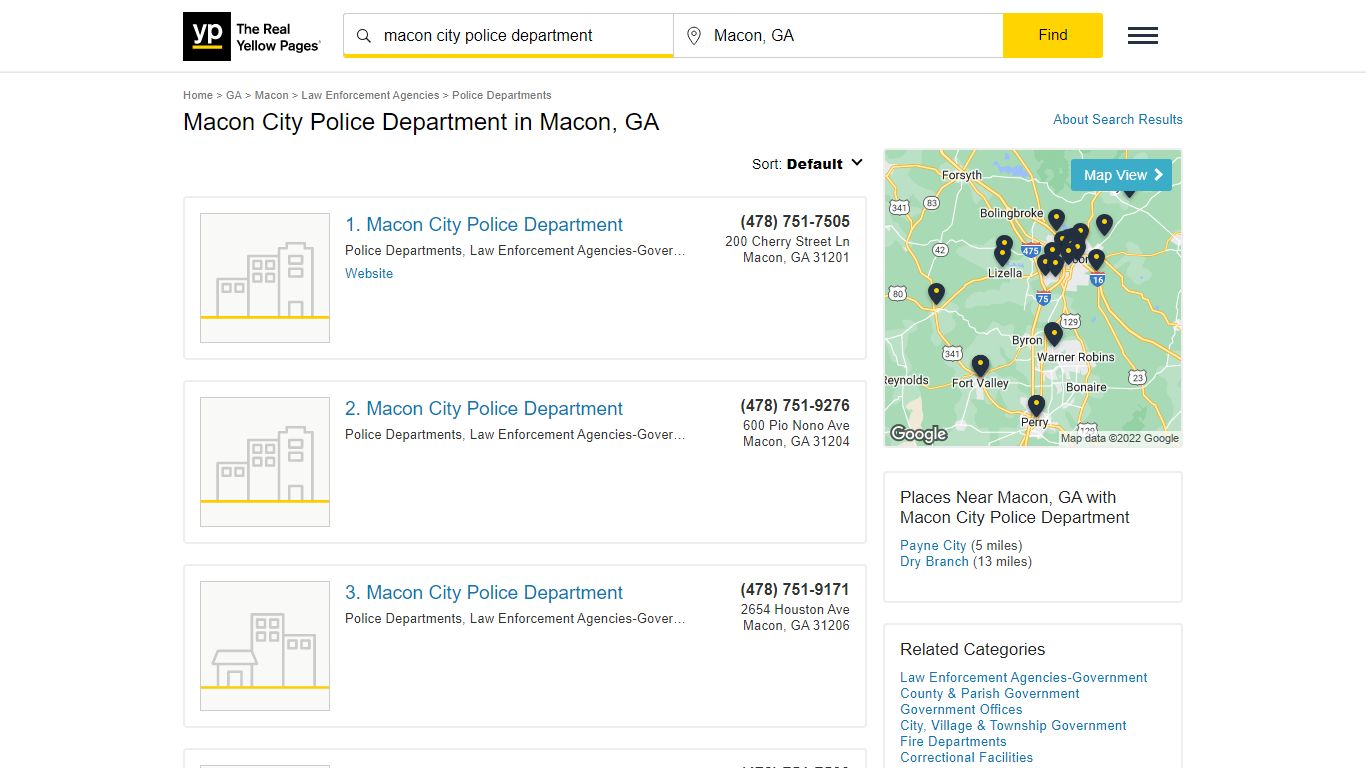Click the Map View chevron arrow
This screenshot has height=768, width=1366.
point(1159,175)
